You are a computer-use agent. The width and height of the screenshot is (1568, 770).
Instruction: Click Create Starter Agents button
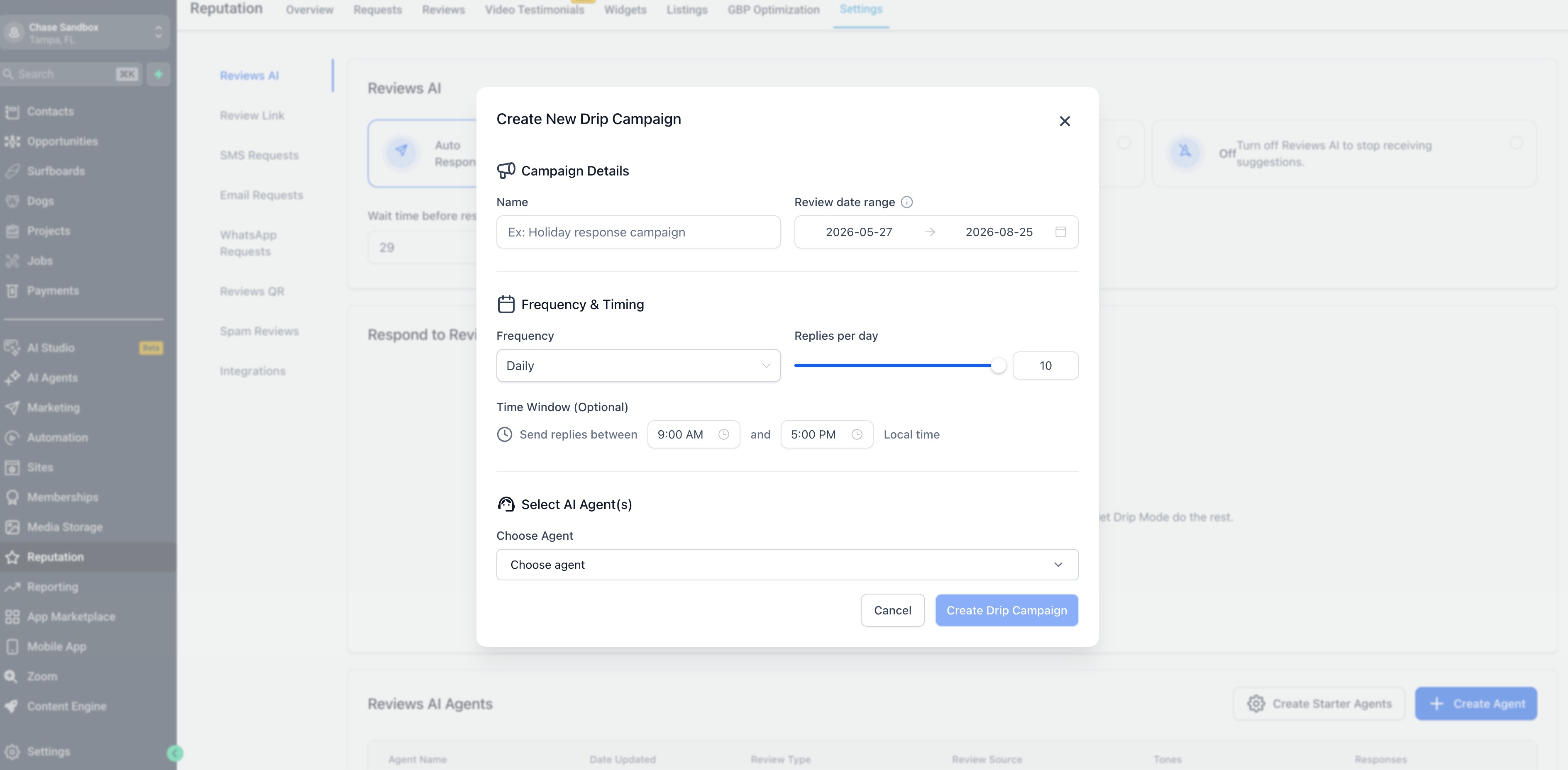point(1319,704)
